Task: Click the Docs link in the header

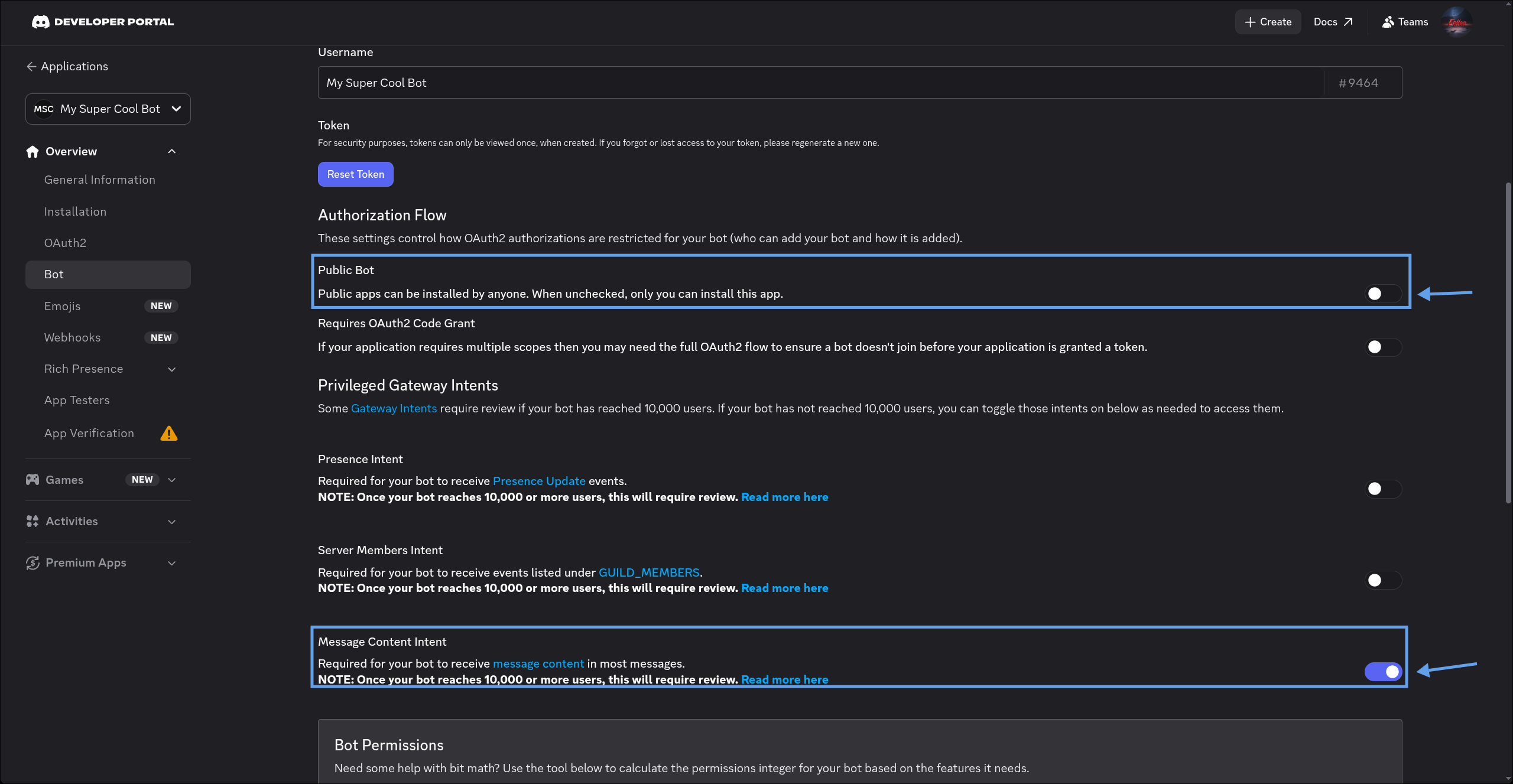Action: coord(1333,22)
